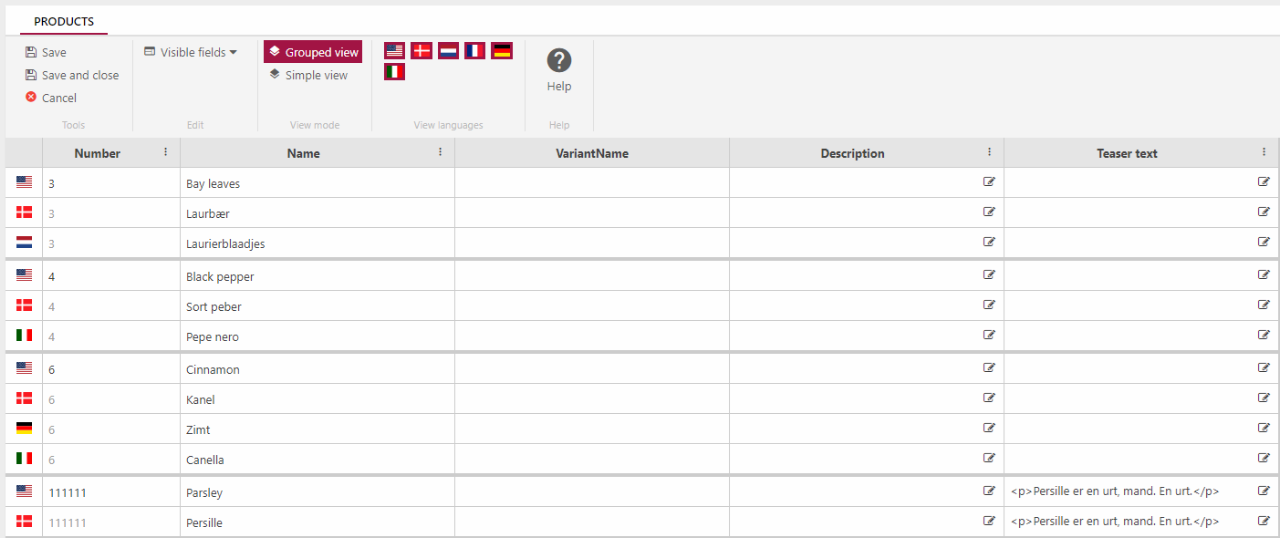Switch to Simple view mode
This screenshot has height=538, width=1280.
[308, 75]
